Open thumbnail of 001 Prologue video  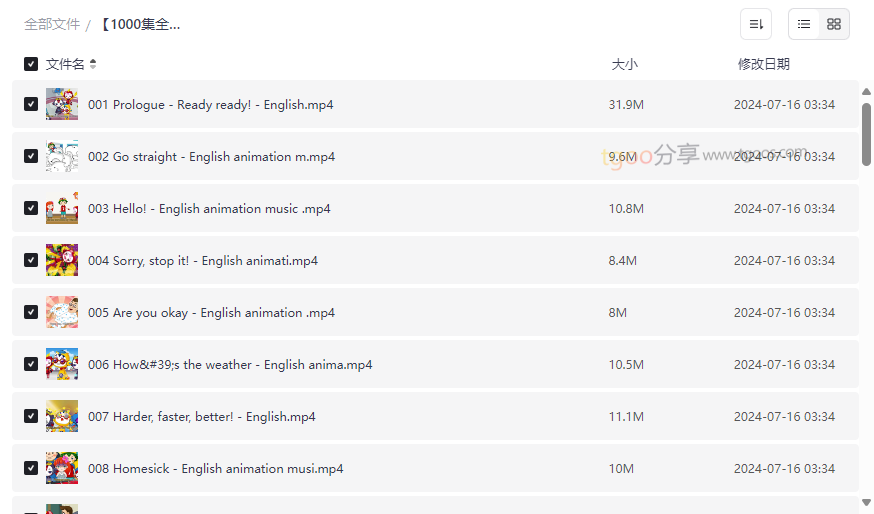[62, 104]
